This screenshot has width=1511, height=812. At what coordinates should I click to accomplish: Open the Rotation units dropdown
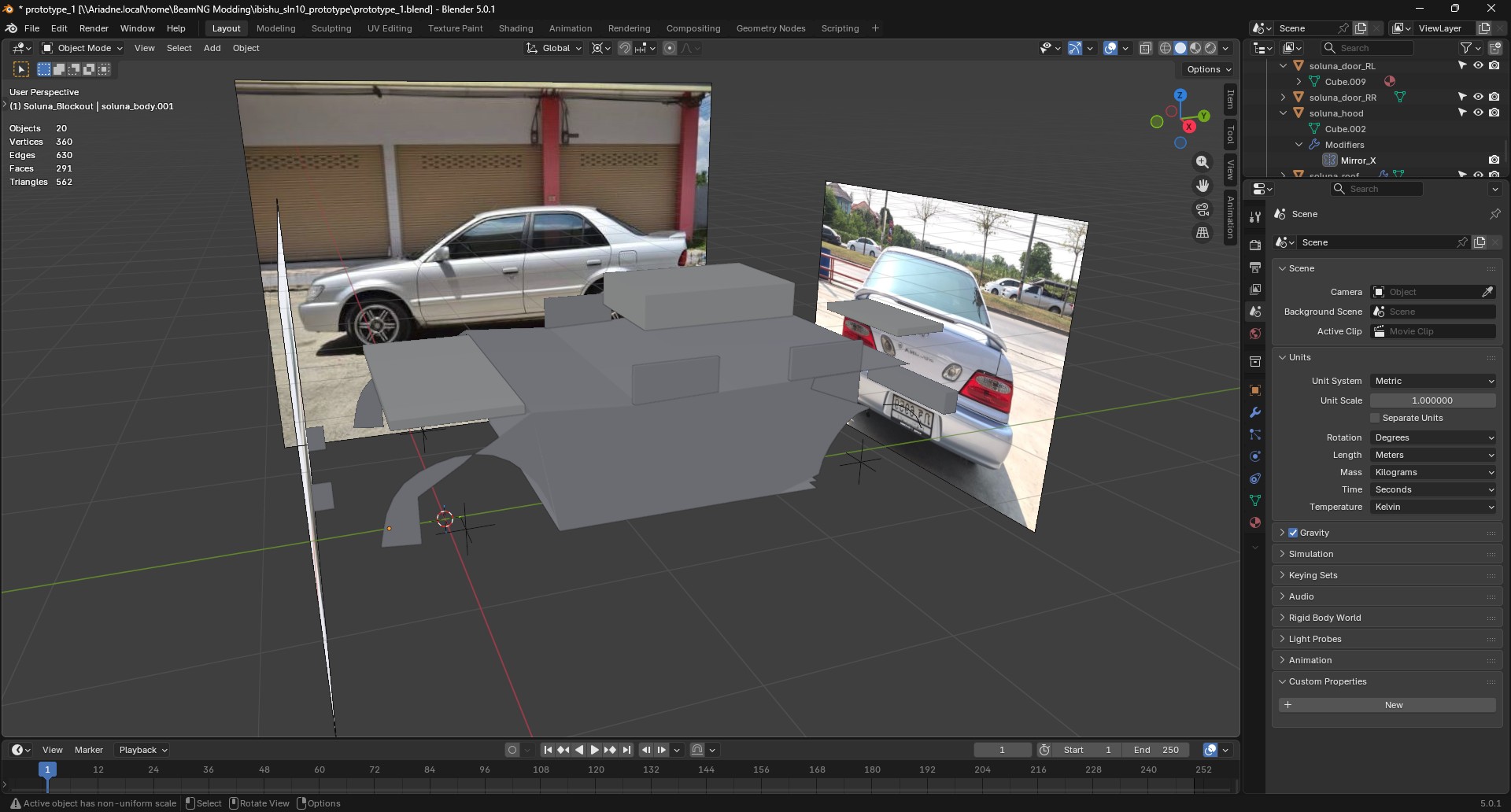click(1433, 437)
